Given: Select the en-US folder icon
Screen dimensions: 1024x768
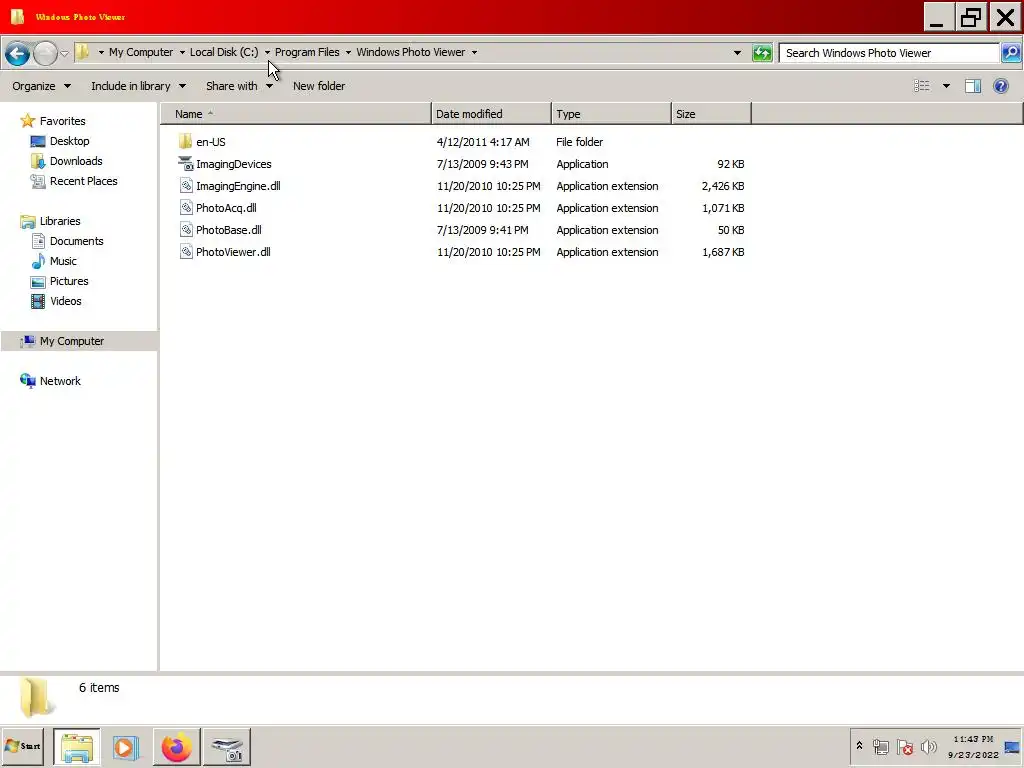Looking at the screenshot, I should [185, 142].
